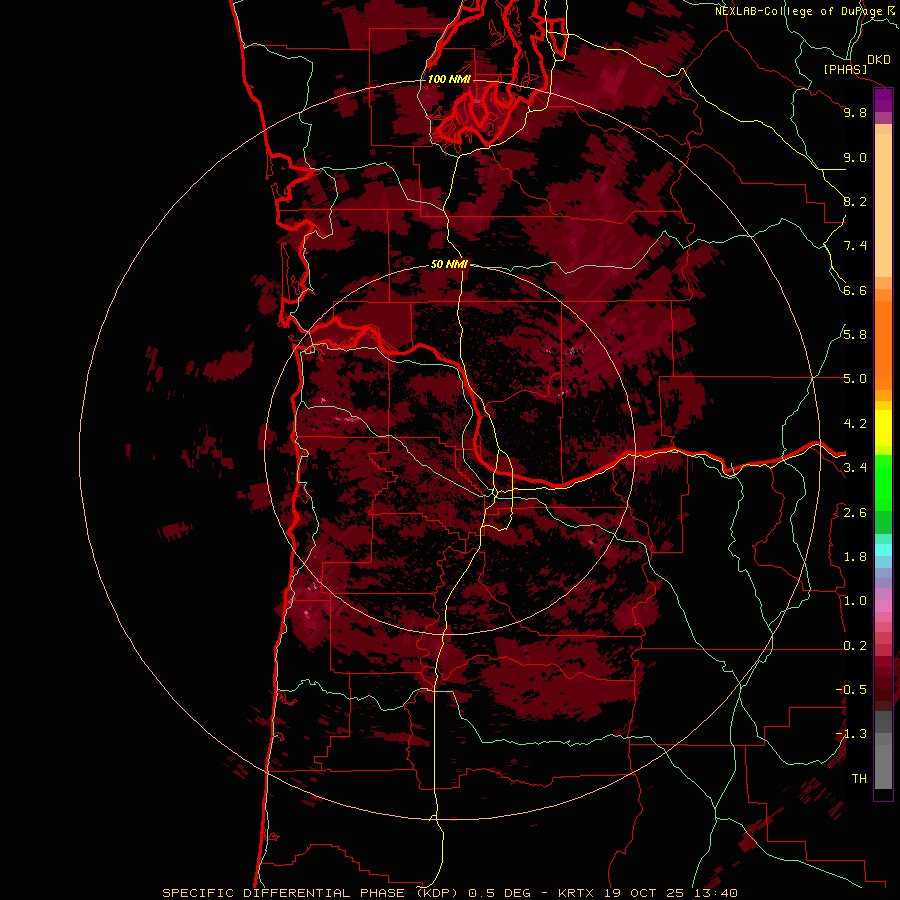Click the TH label on the color scale
Screen dimensions: 900x900
tap(859, 779)
